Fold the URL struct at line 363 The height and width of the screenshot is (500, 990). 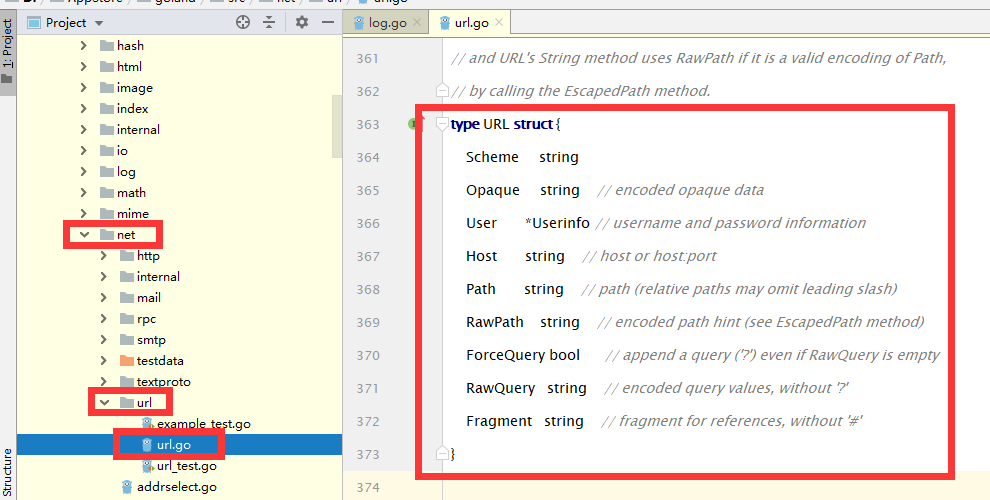click(x=442, y=124)
